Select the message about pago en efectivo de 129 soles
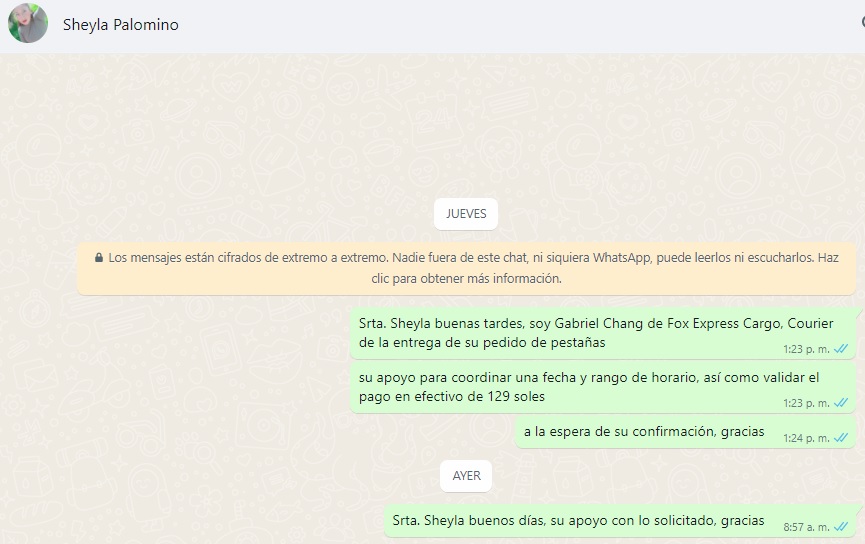 [603, 387]
